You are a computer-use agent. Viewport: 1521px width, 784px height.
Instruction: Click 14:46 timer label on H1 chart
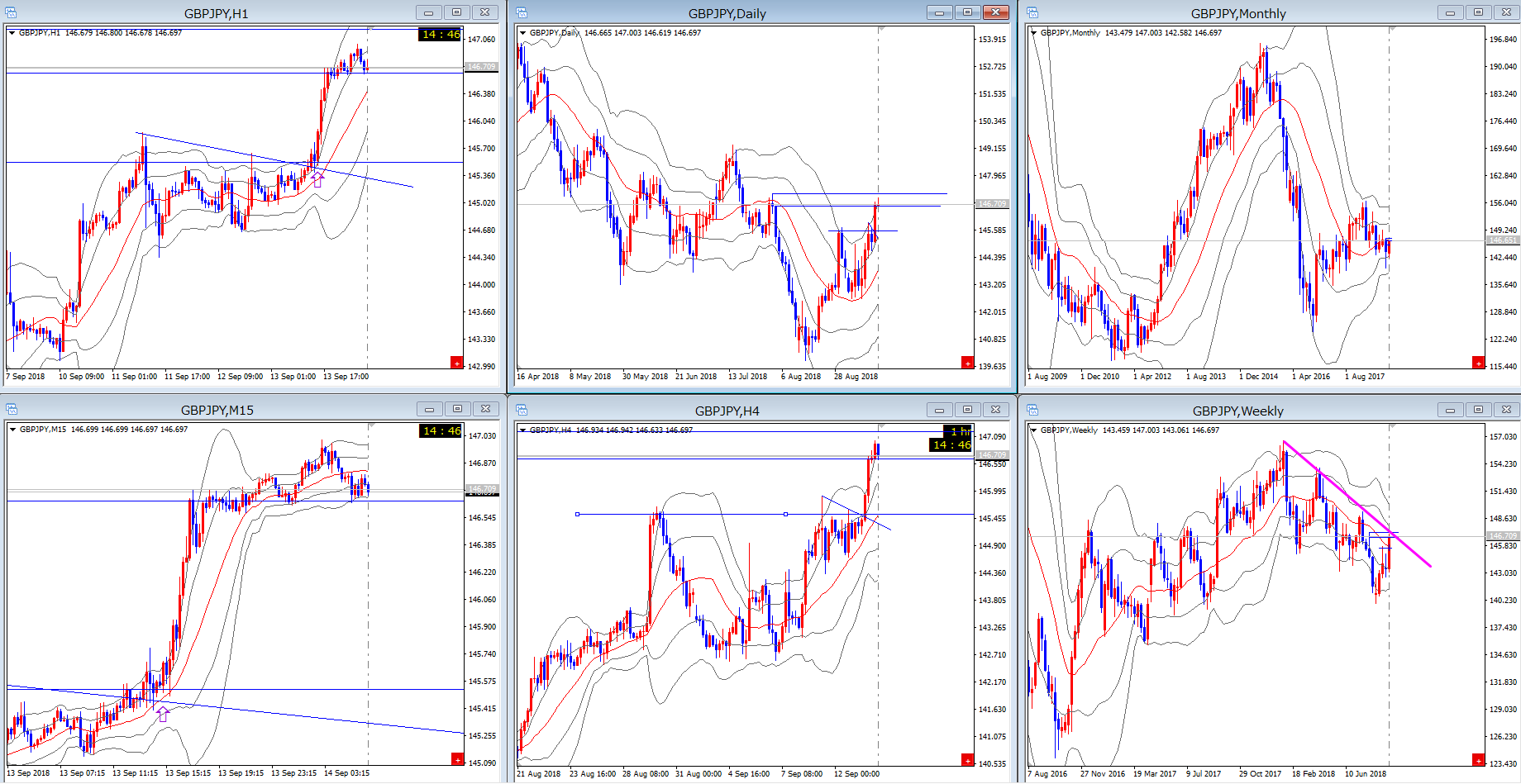(441, 34)
